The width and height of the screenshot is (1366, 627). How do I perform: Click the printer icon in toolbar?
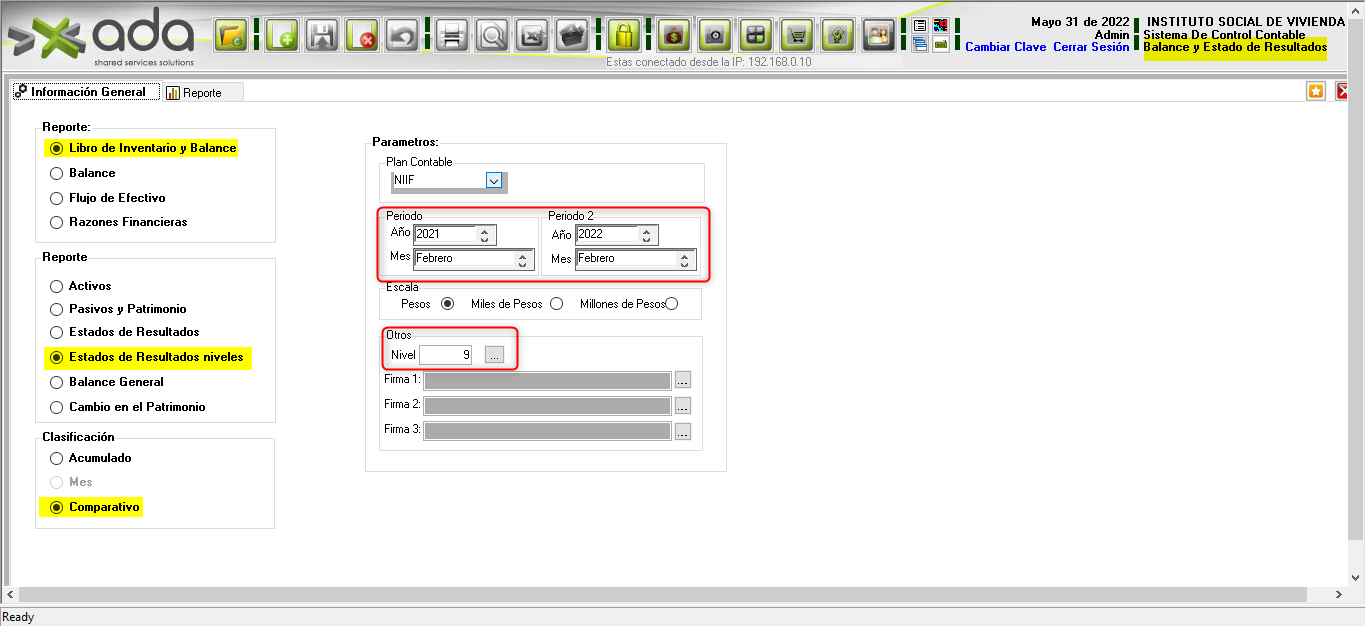(452, 36)
